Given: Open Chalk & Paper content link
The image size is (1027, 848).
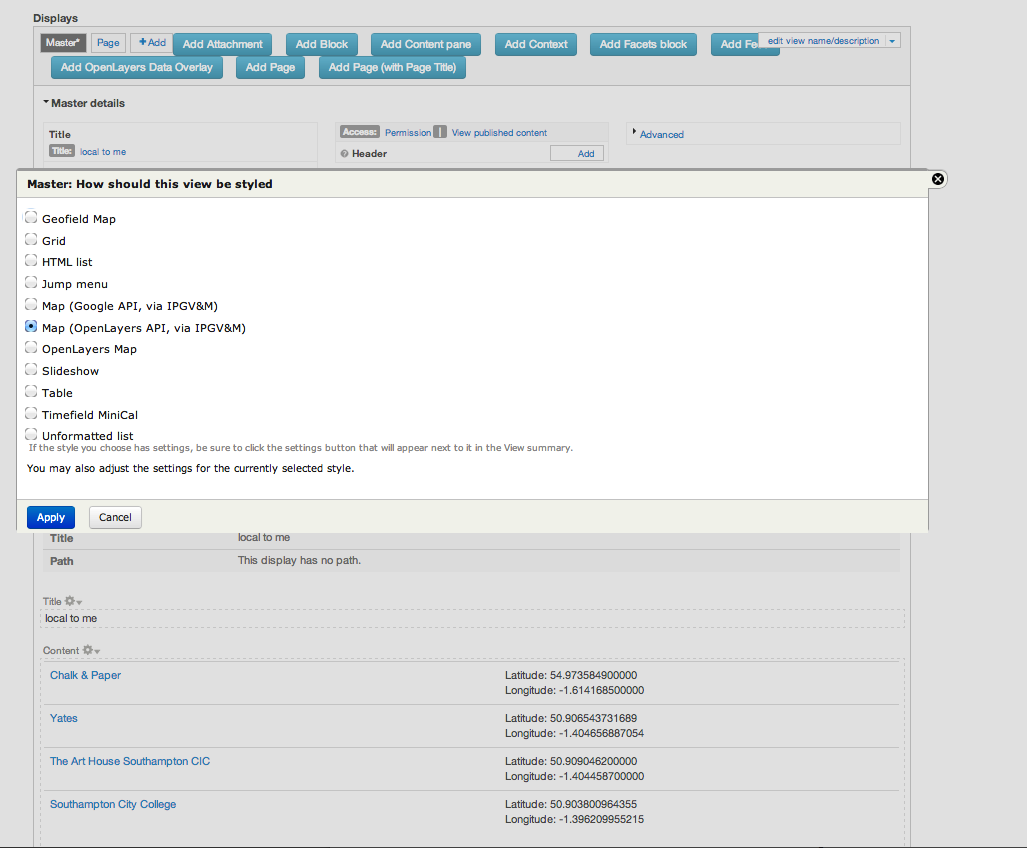Looking at the screenshot, I should coord(85,675).
